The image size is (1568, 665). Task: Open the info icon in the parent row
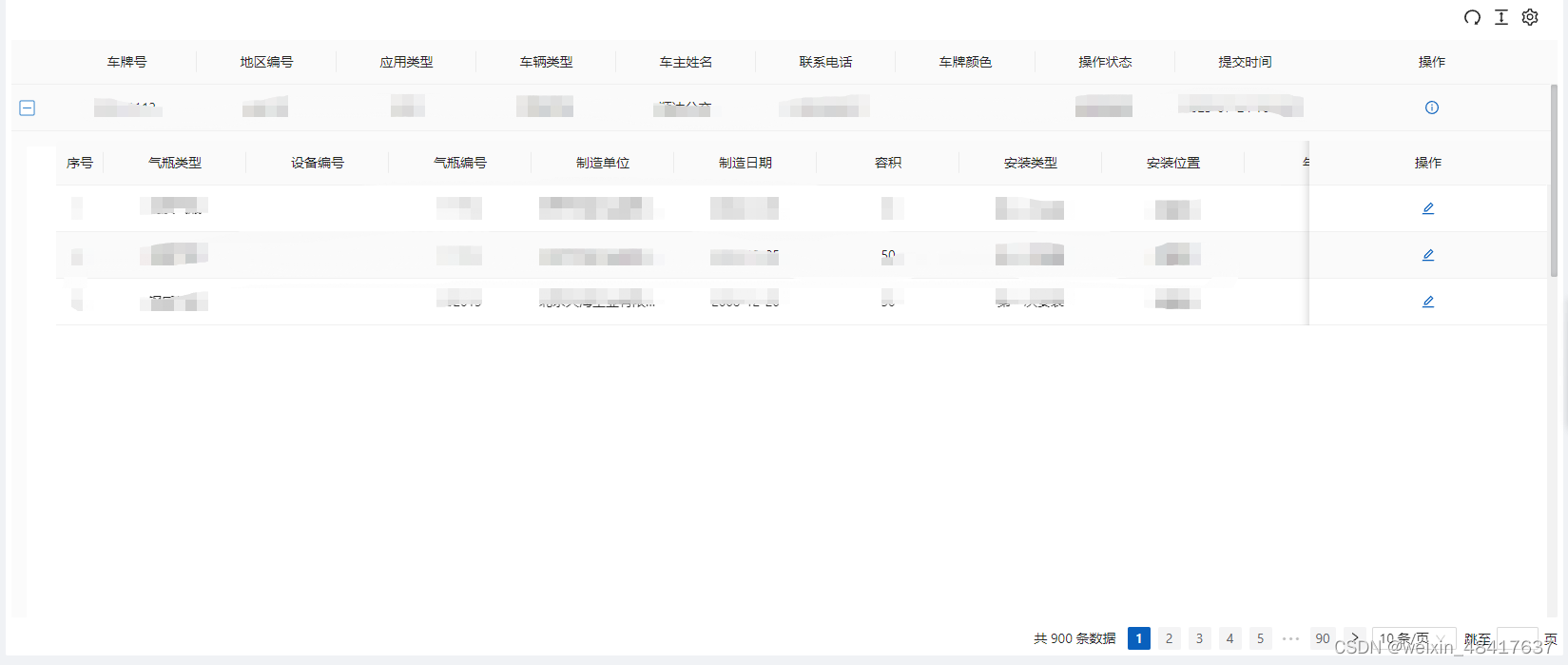(x=1432, y=108)
